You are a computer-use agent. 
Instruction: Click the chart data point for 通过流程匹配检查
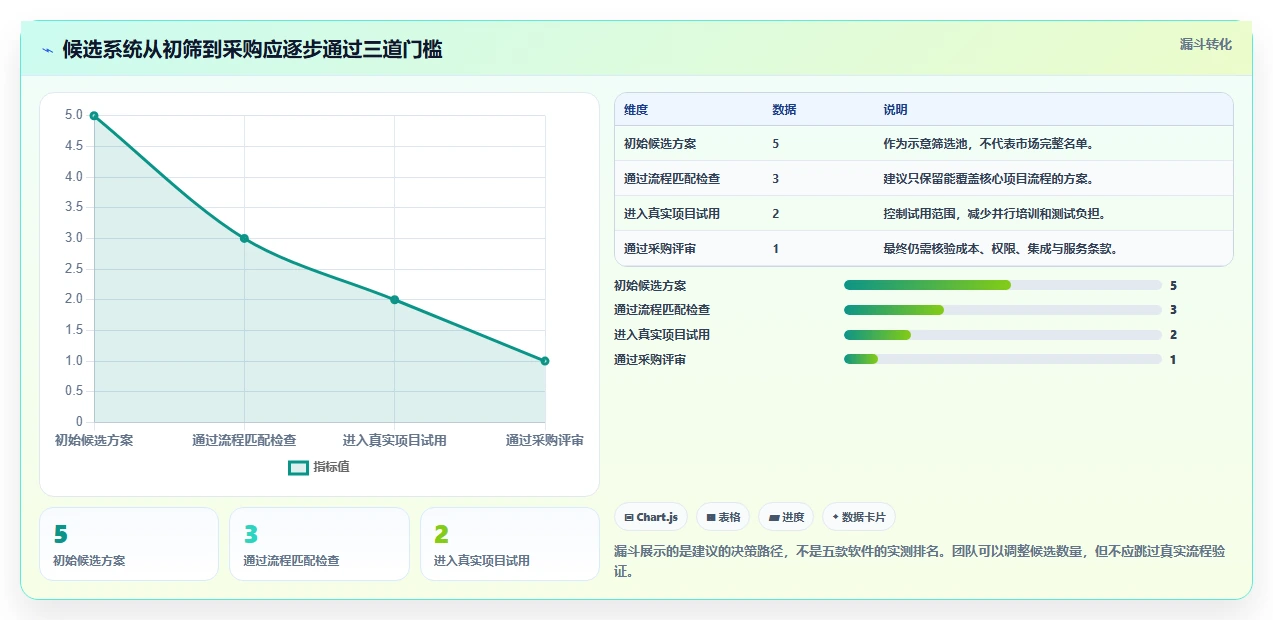click(244, 238)
